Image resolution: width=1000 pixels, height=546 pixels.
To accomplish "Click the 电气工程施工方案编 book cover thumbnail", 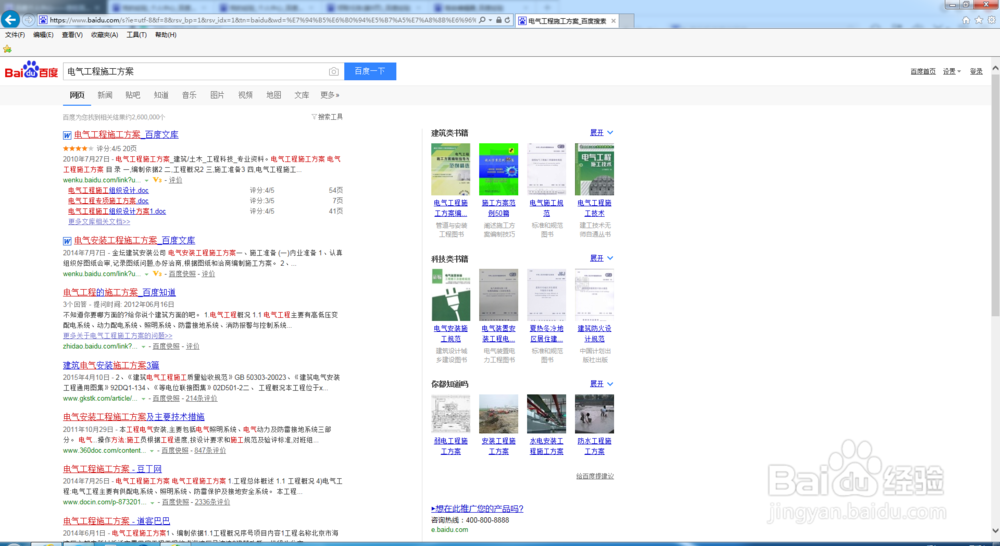I will coord(451,169).
